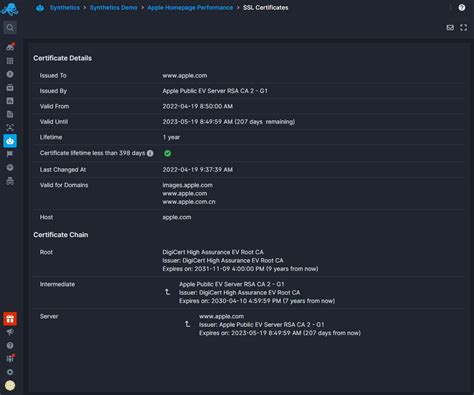Click Issued To value www.apple.com
The width and height of the screenshot is (474, 395).
(185, 76)
